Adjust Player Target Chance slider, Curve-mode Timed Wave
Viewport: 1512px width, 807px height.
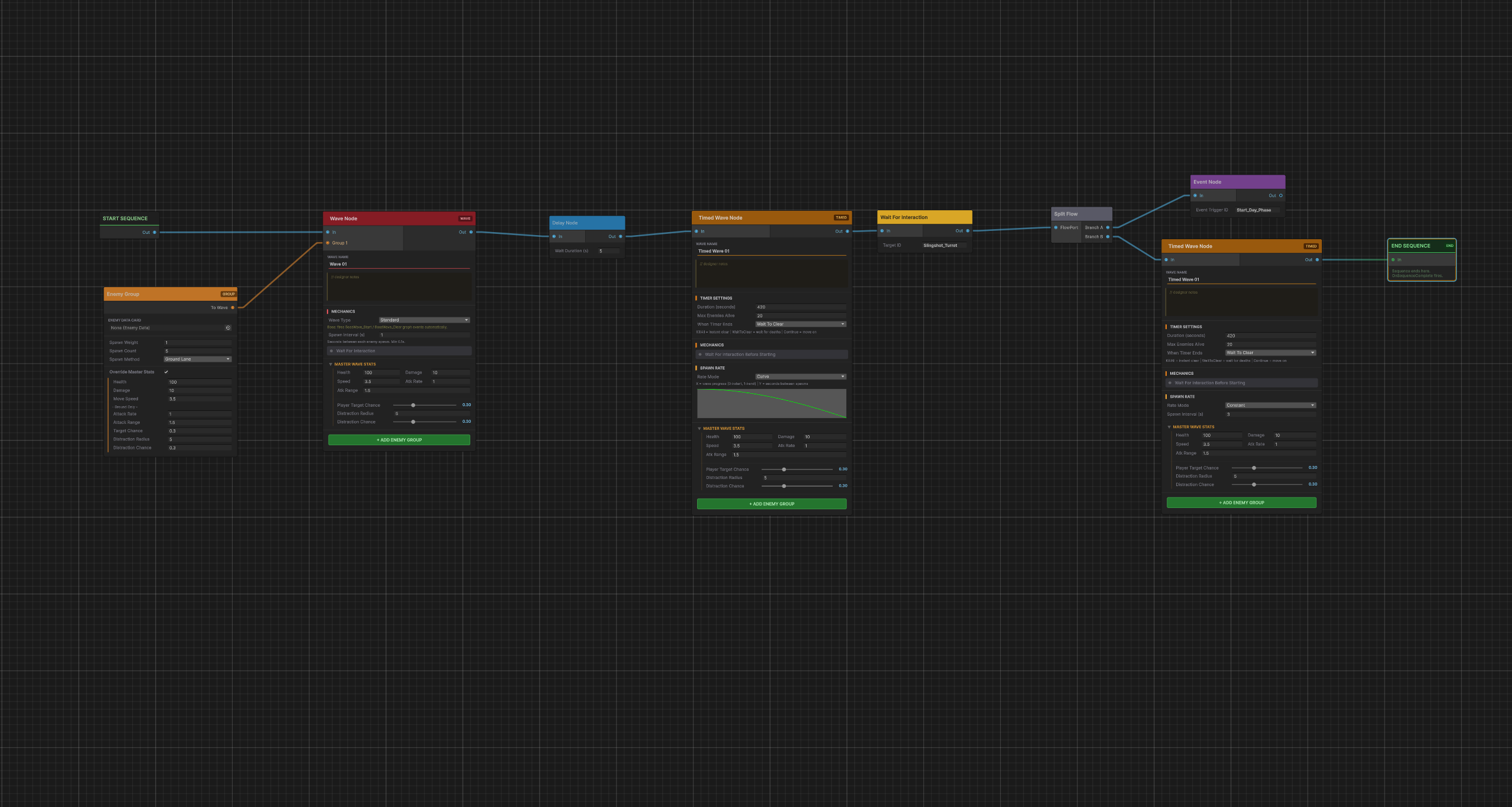[797, 469]
